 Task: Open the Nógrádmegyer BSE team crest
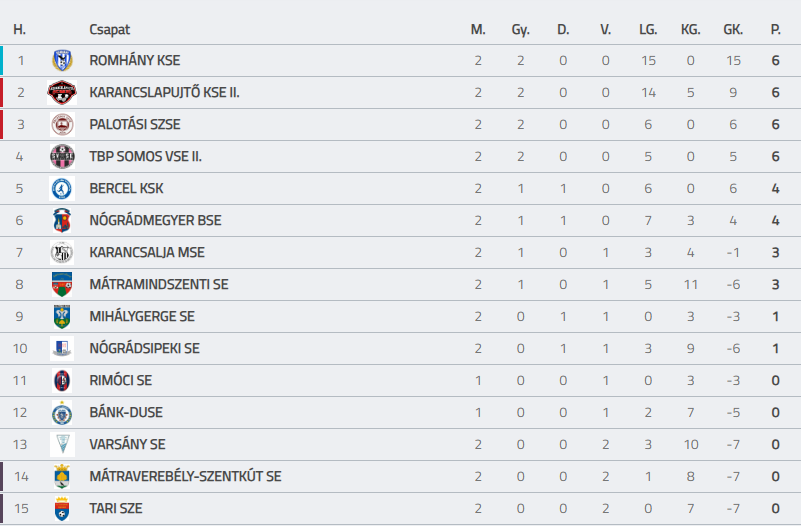[x=62, y=221]
